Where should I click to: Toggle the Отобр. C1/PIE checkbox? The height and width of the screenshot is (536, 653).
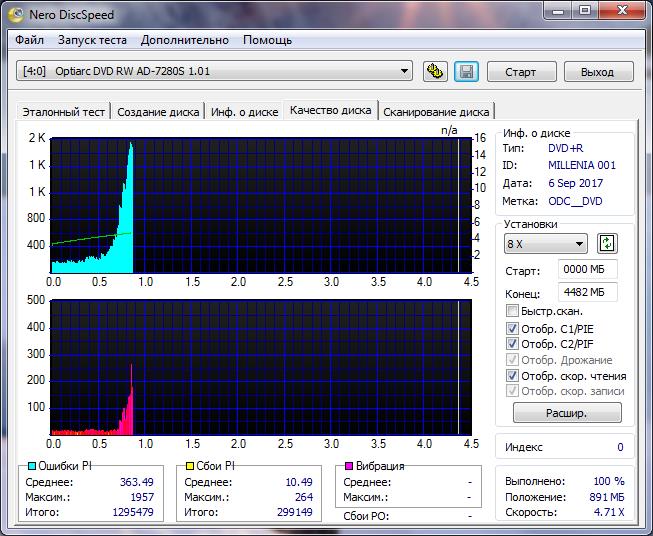pyautogui.click(x=513, y=328)
